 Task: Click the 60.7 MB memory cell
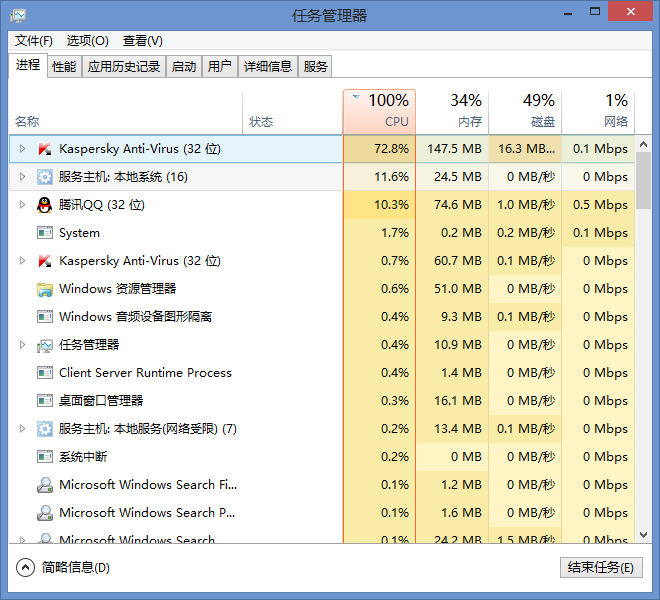click(452, 261)
